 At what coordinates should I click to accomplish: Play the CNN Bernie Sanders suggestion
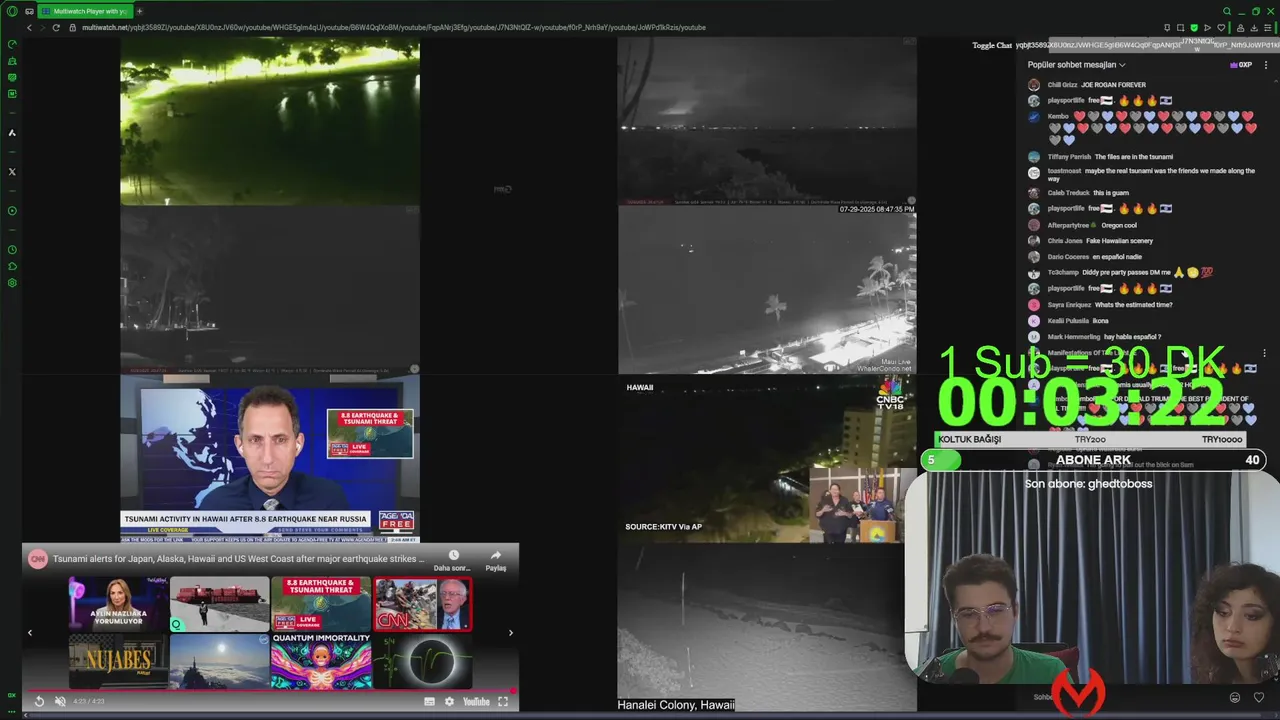pos(422,604)
